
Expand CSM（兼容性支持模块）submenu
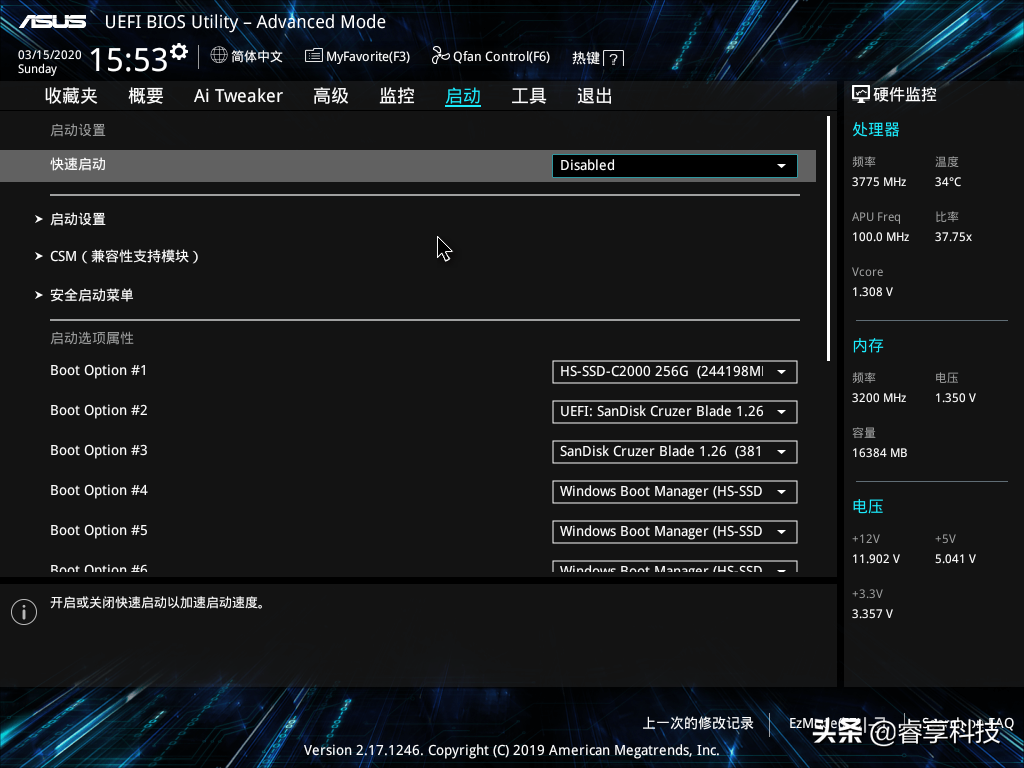click(x=124, y=256)
